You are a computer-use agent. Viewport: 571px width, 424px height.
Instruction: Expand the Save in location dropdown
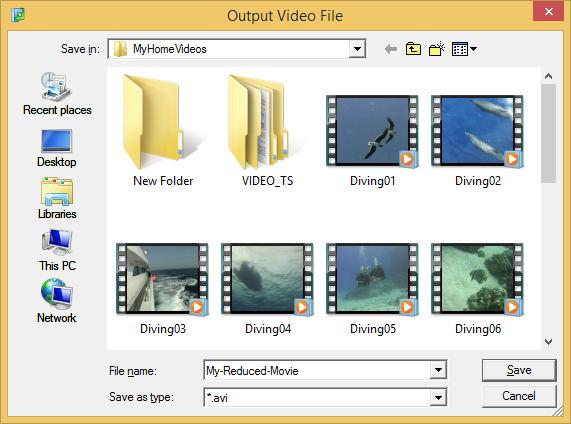pyautogui.click(x=357, y=49)
